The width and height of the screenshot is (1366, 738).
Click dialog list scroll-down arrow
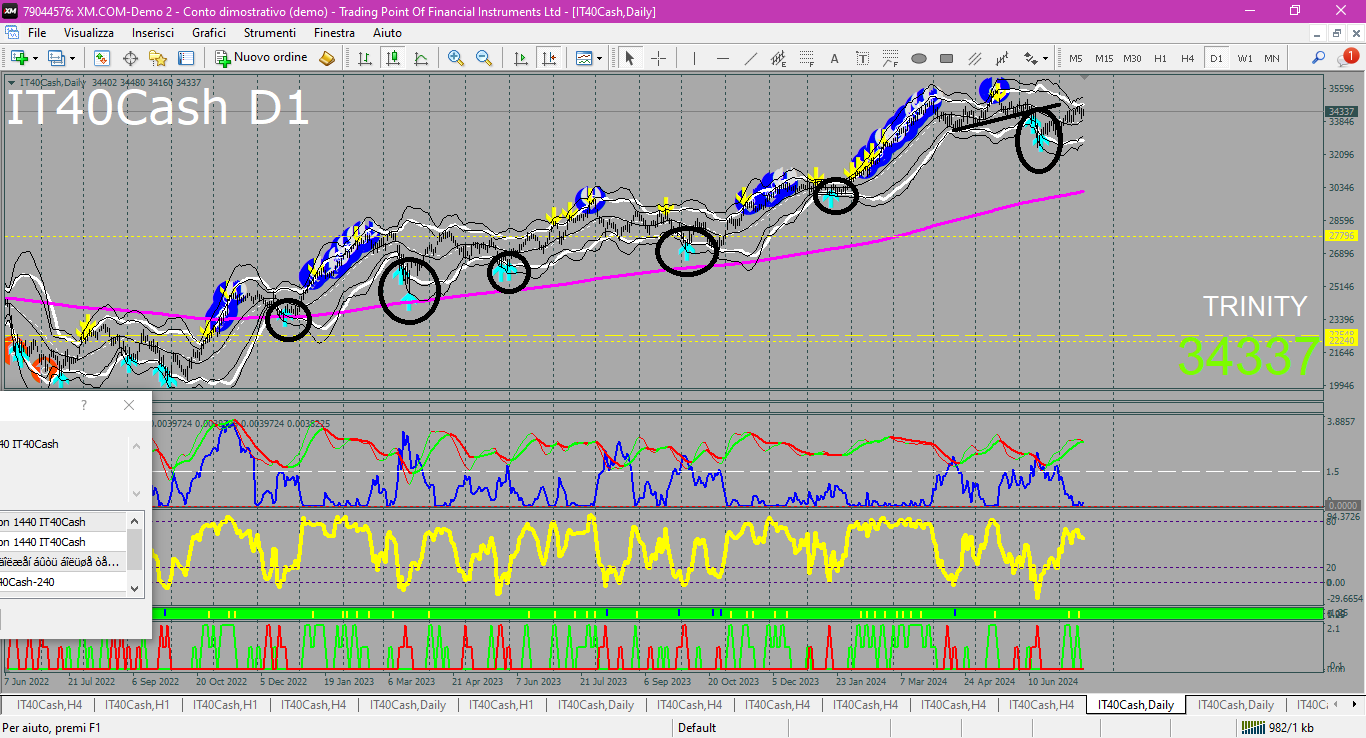tap(135, 588)
